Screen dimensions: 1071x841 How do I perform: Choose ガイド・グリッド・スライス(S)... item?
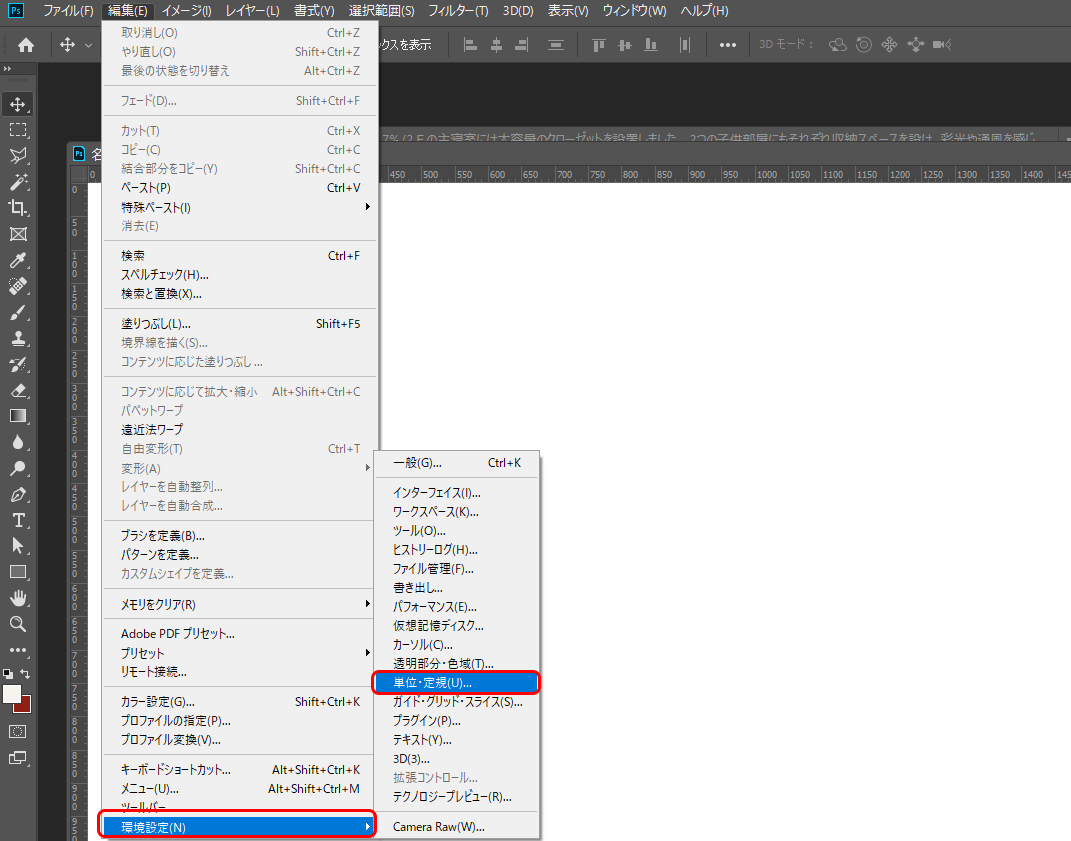point(456,702)
